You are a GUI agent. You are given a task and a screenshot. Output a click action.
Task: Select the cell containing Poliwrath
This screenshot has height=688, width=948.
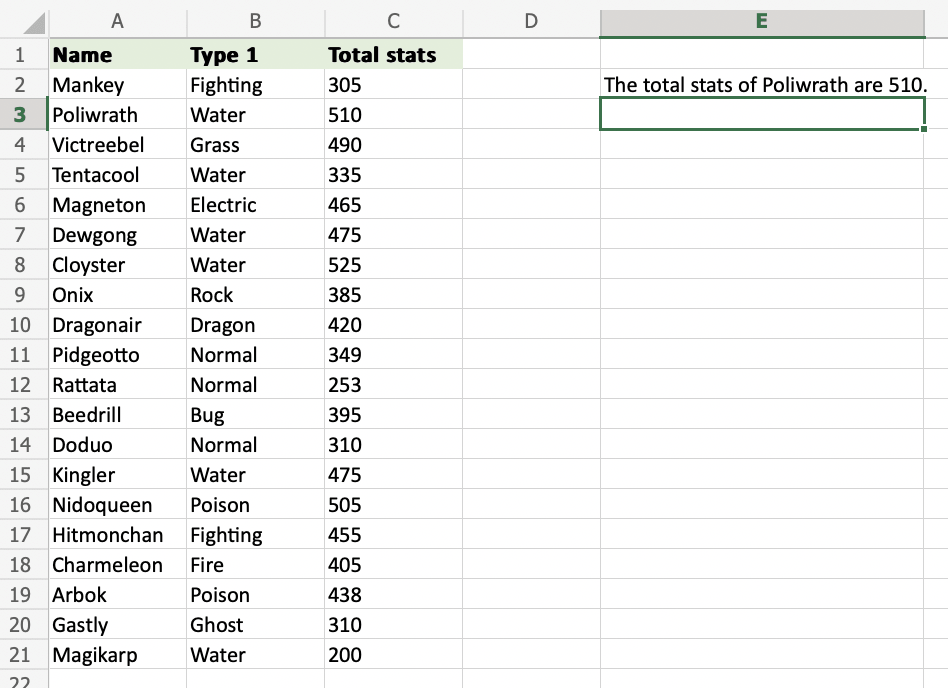(117, 115)
